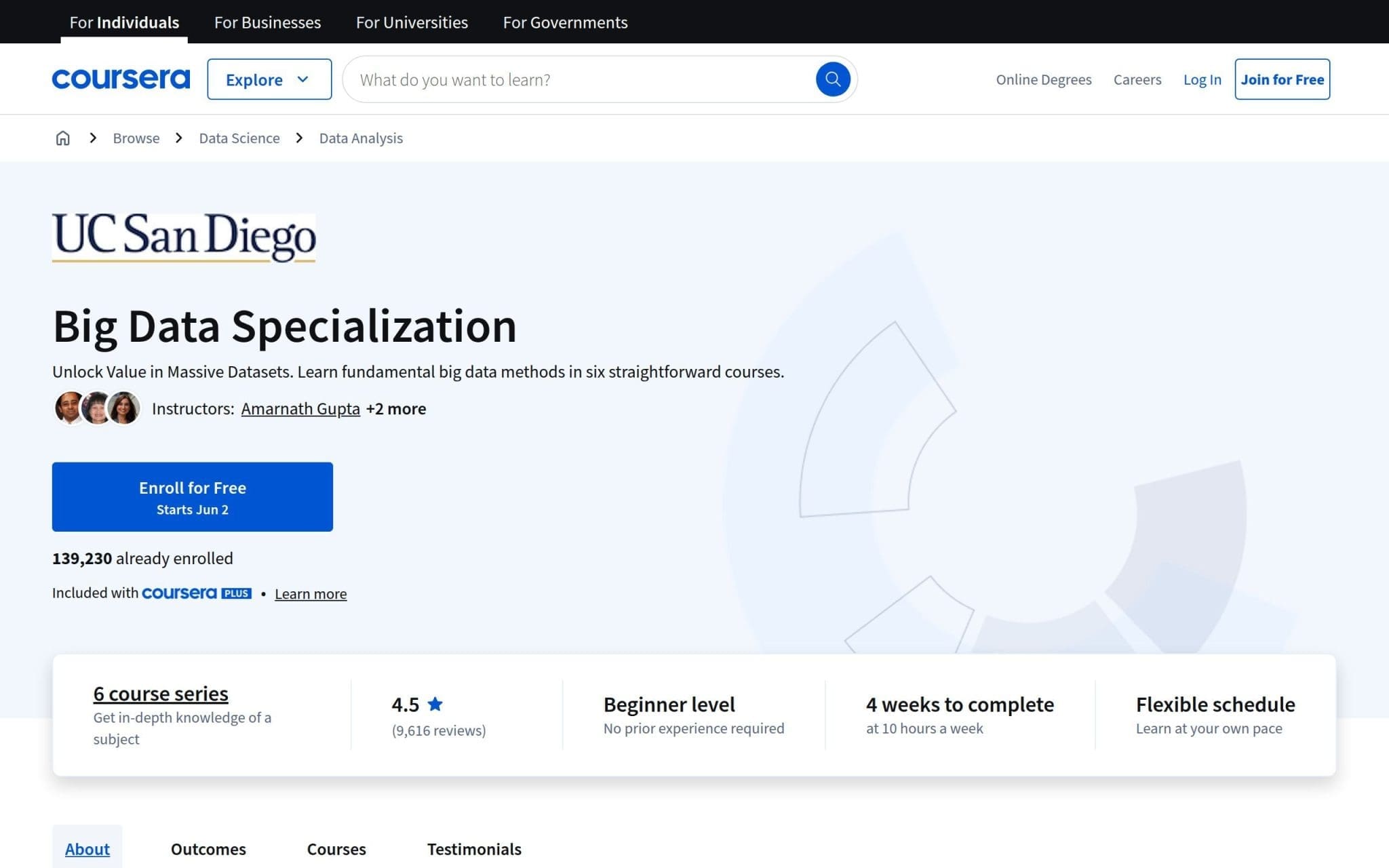This screenshot has height=868, width=1389.
Task: Select the For Individuals tab
Action: pyautogui.click(x=124, y=22)
